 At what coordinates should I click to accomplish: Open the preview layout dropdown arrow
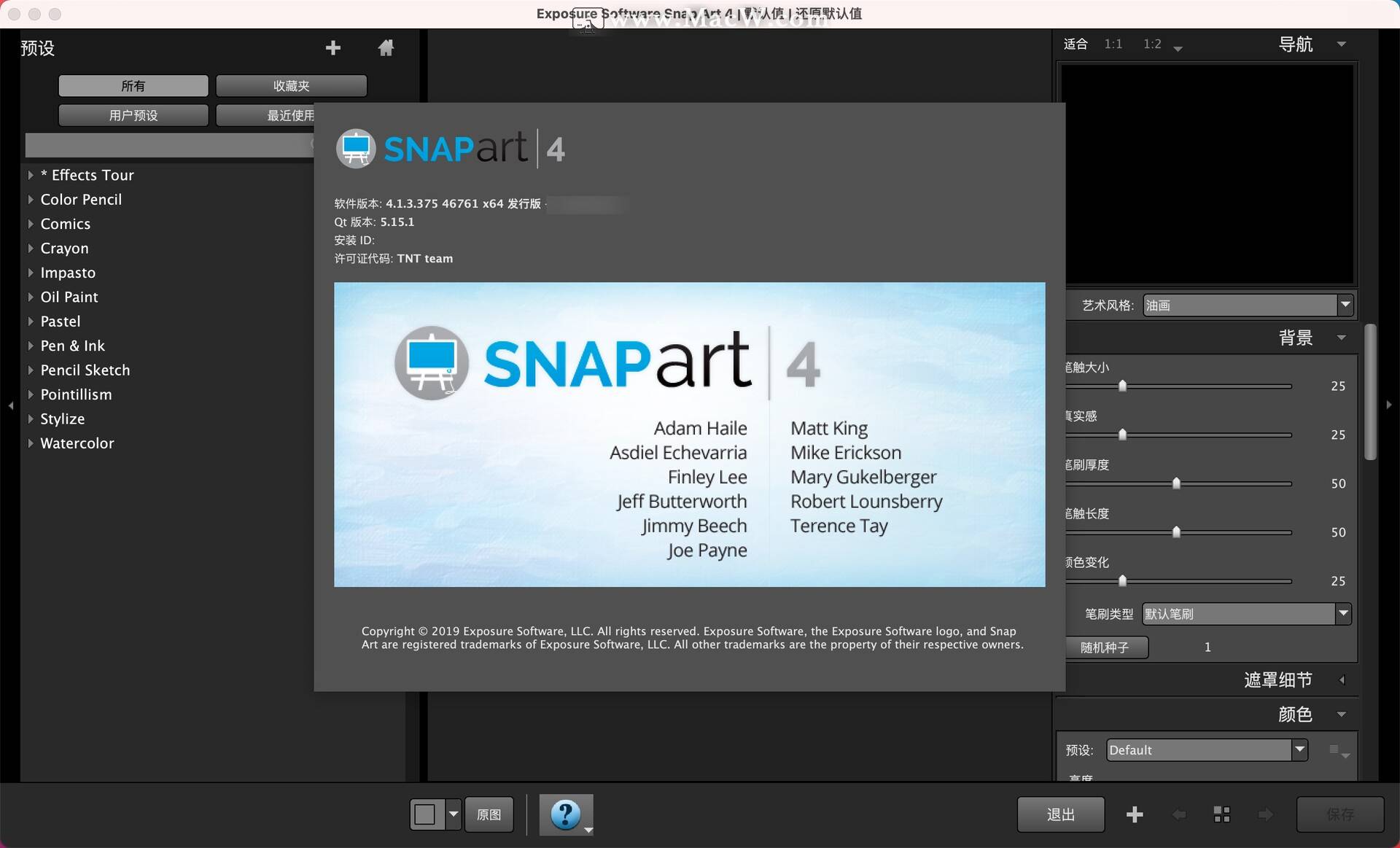[x=454, y=814]
